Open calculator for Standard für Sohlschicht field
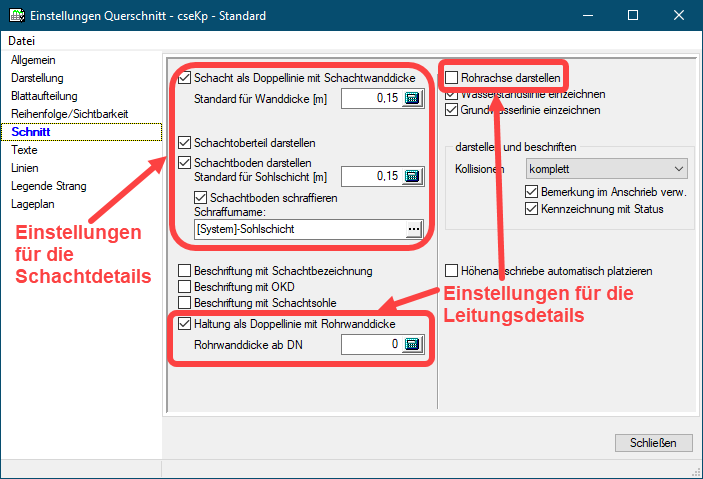The image size is (703, 479). coord(413,177)
